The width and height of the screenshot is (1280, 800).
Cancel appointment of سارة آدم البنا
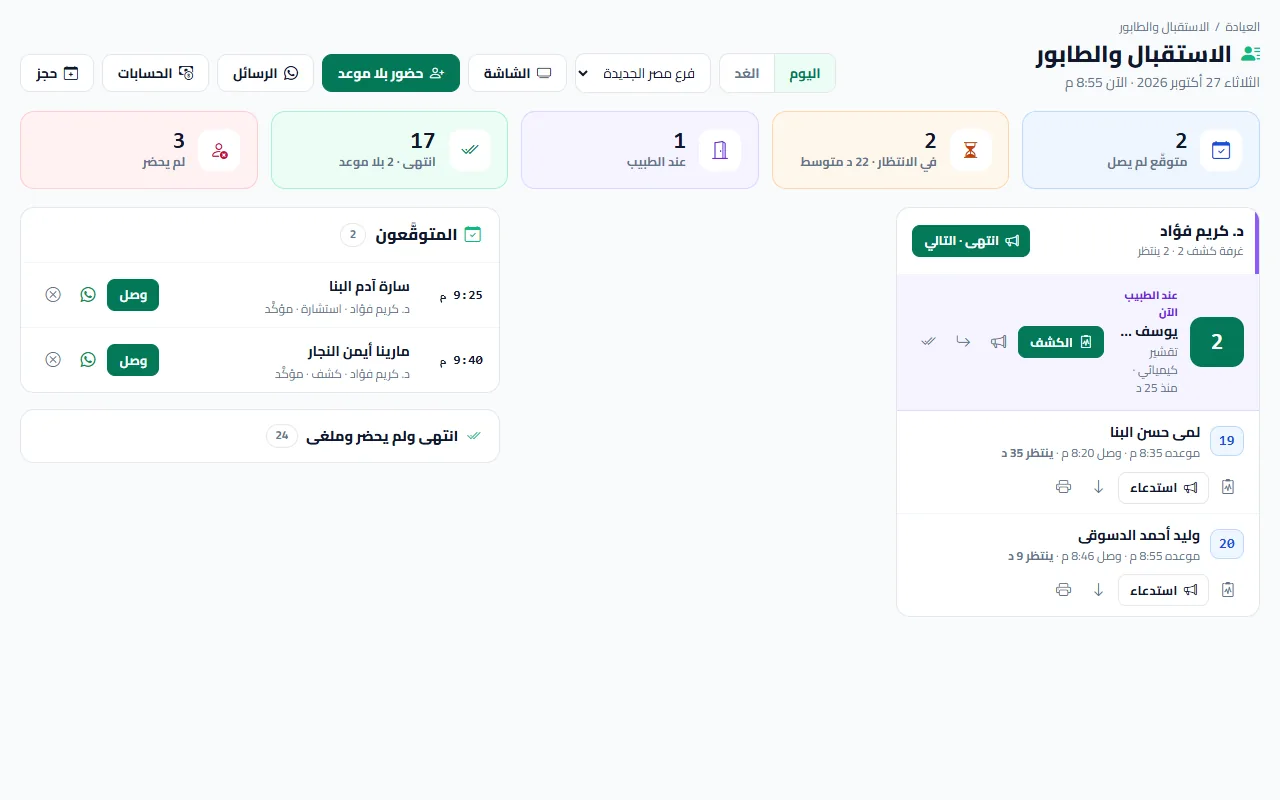[x=53, y=295]
